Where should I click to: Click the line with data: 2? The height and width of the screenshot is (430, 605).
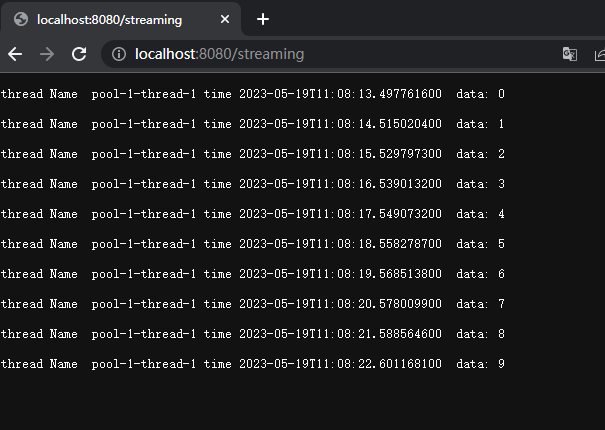point(253,154)
